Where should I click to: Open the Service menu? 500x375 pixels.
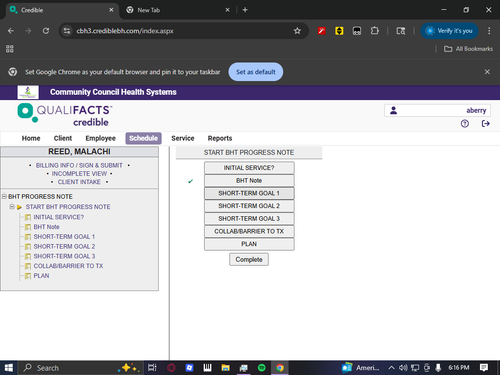183,138
